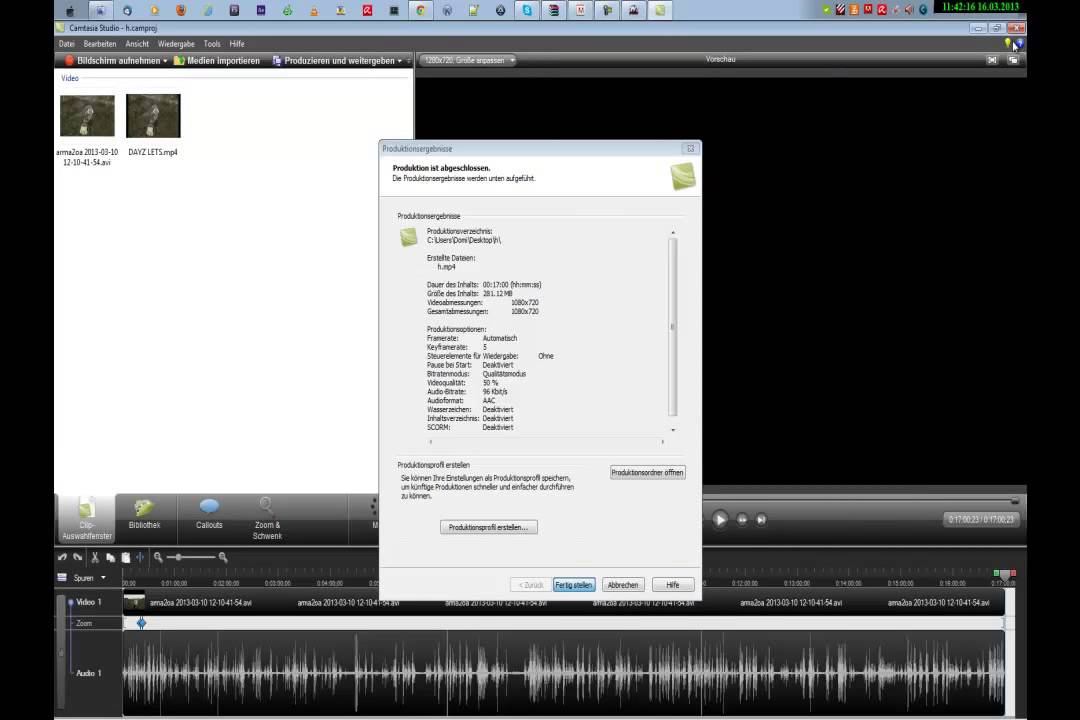1080x720 pixels.
Task: Toggle the Video 1 track lock
Action: (x=70, y=602)
